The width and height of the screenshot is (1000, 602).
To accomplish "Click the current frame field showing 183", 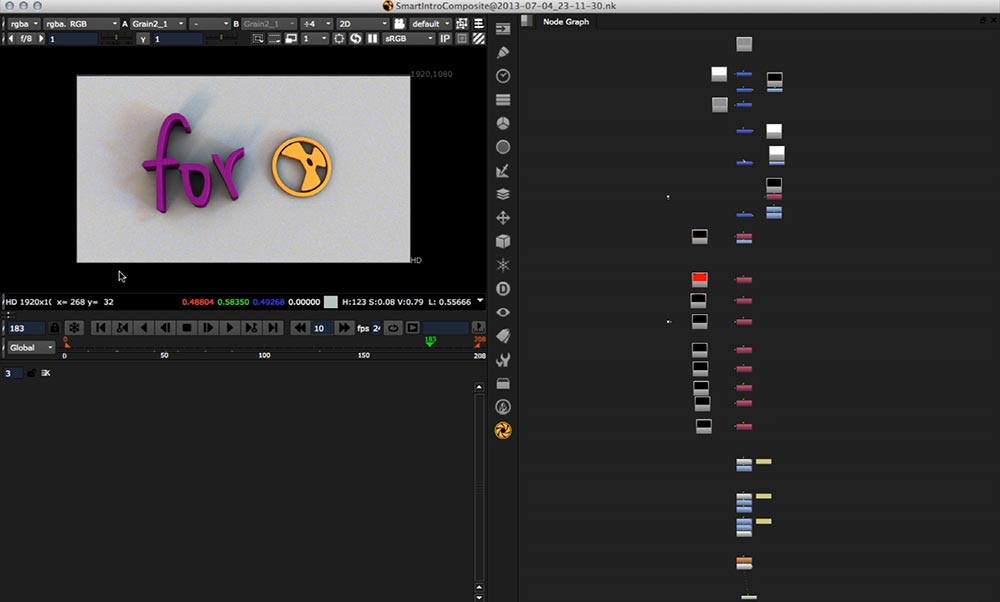I will coord(26,328).
